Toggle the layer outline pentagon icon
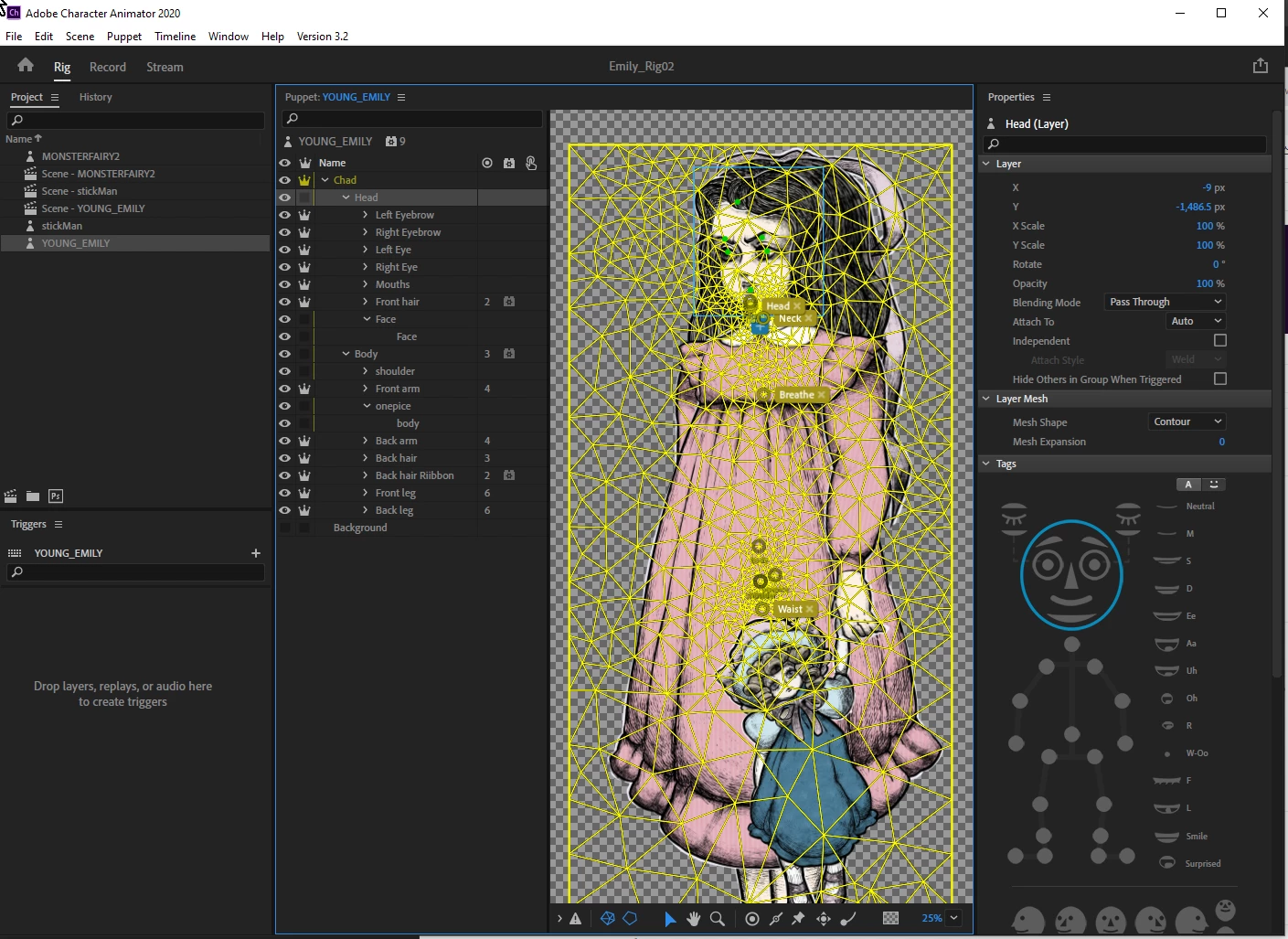1288x939 pixels. pos(630,919)
